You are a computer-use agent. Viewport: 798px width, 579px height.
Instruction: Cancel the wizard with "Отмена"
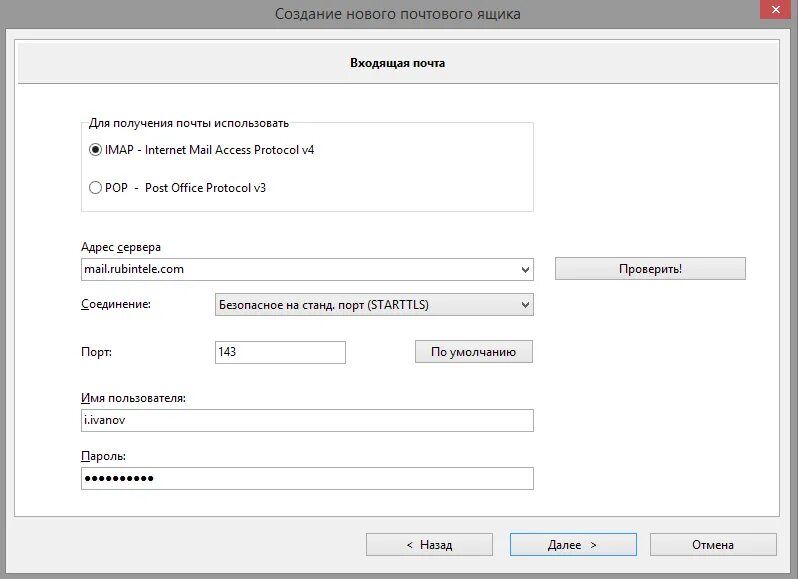(713, 544)
